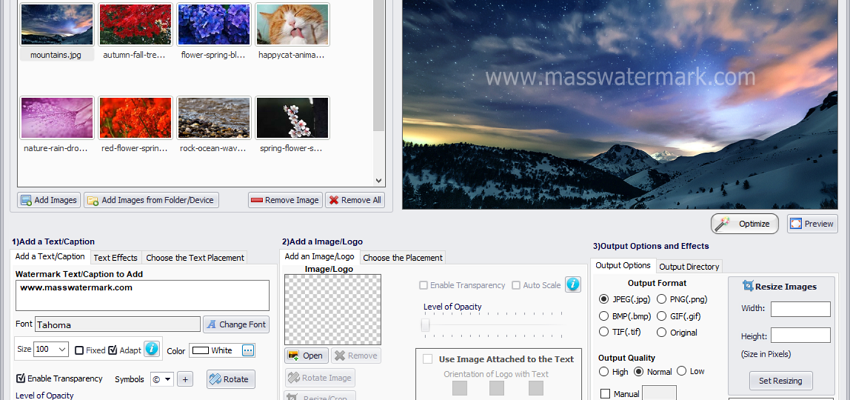Set output quality to High
The image size is (850, 400).
coord(603,372)
